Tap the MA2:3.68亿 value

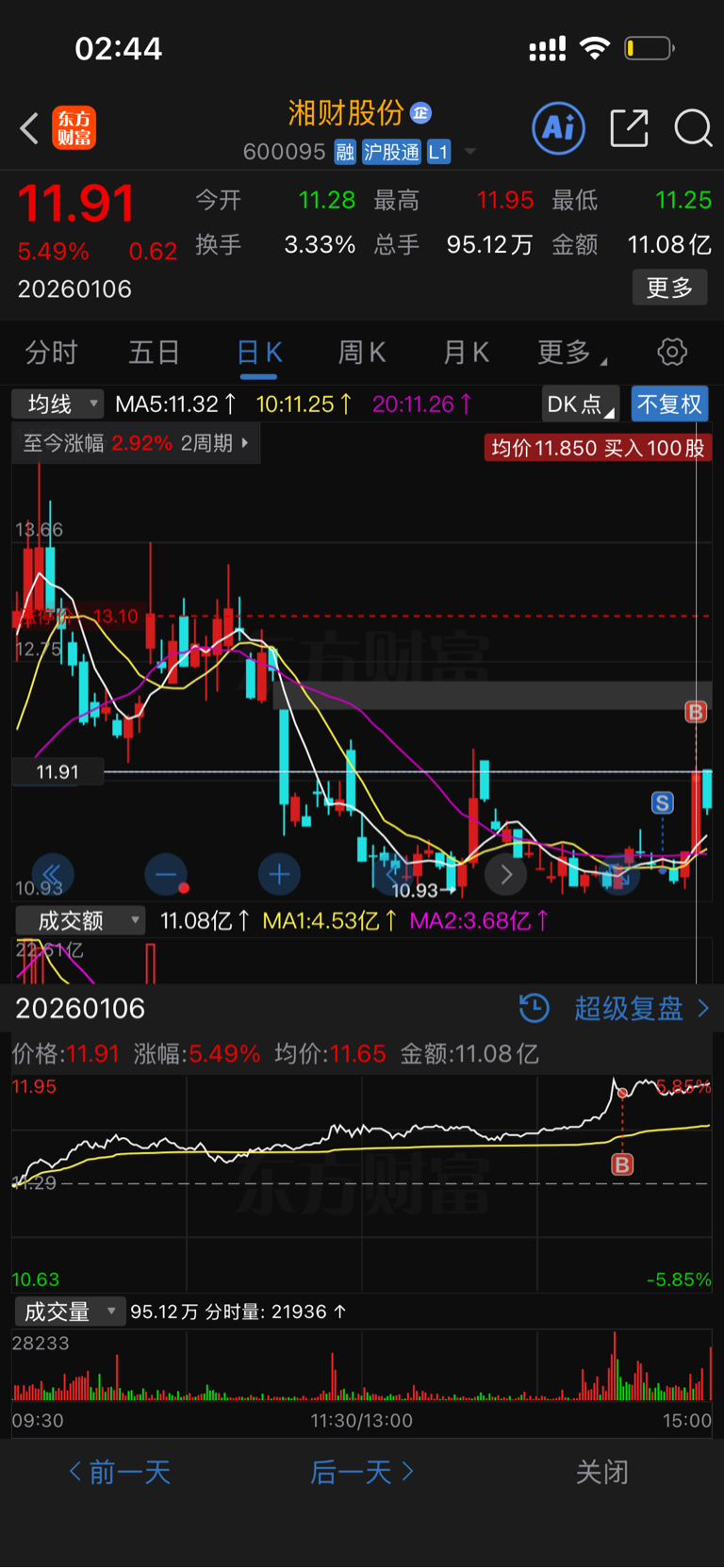tap(479, 920)
